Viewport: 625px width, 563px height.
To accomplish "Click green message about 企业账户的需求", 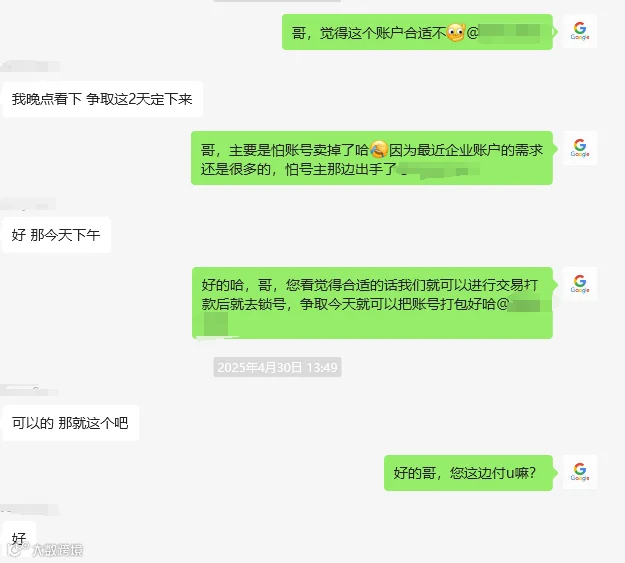I will (372, 158).
